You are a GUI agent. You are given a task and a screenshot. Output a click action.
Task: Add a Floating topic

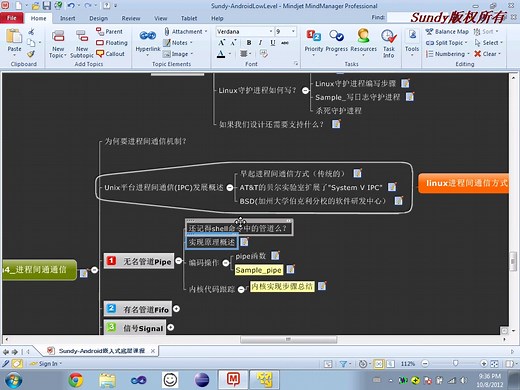(112, 43)
